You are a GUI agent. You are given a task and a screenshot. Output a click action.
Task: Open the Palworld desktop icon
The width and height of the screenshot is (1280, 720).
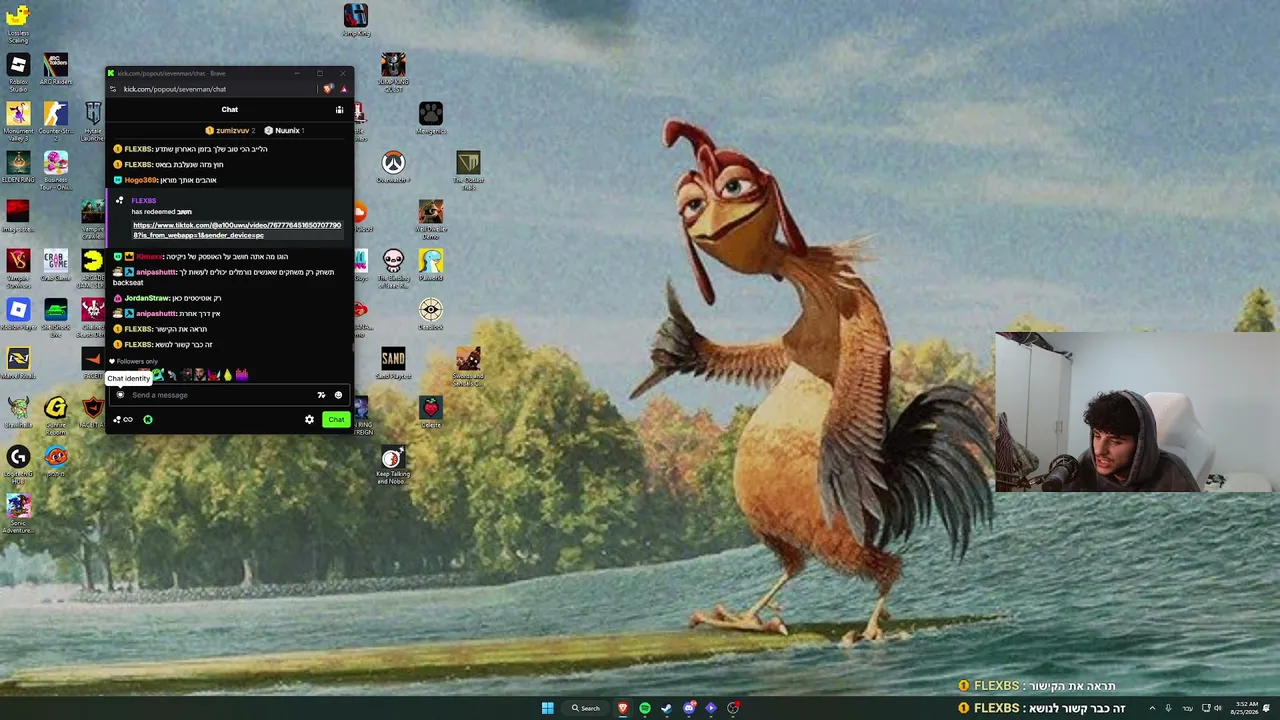pos(431,265)
